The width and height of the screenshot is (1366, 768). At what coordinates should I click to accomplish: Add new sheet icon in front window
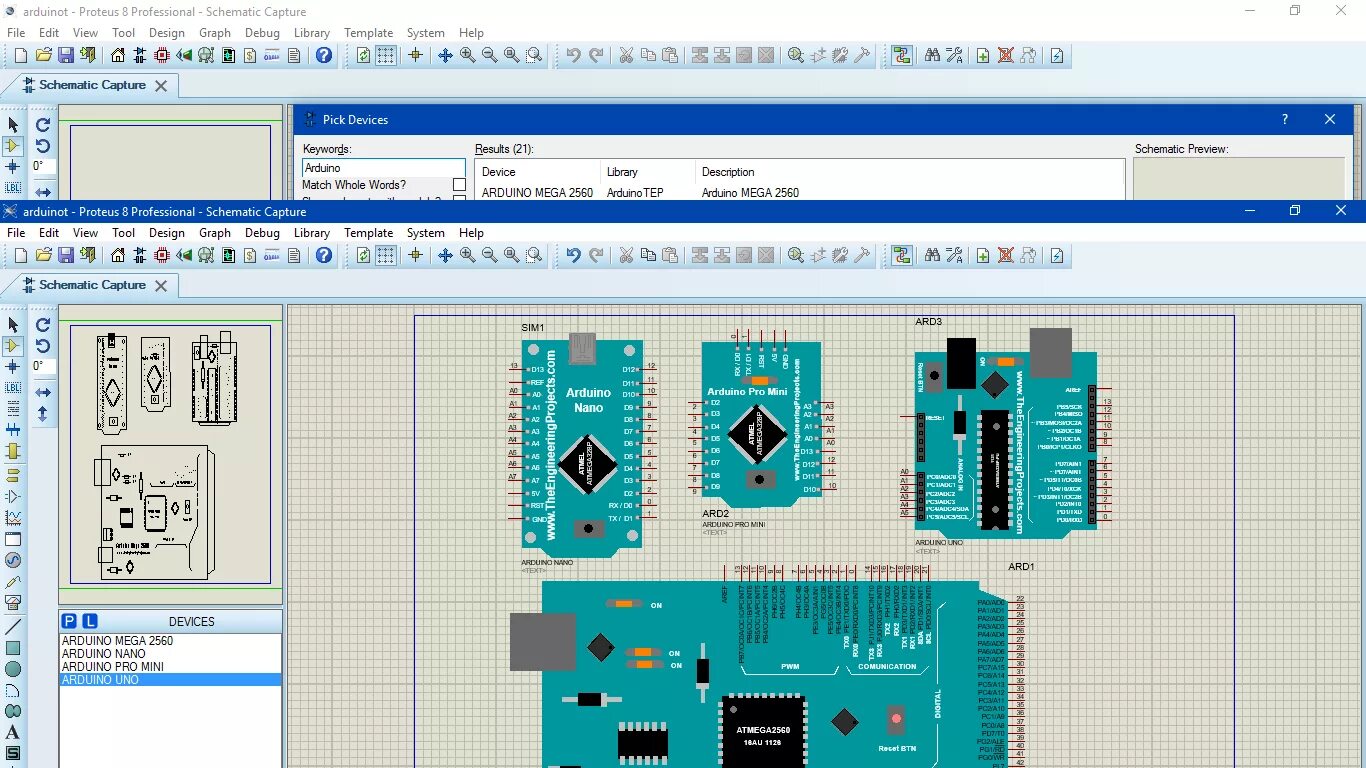983,256
